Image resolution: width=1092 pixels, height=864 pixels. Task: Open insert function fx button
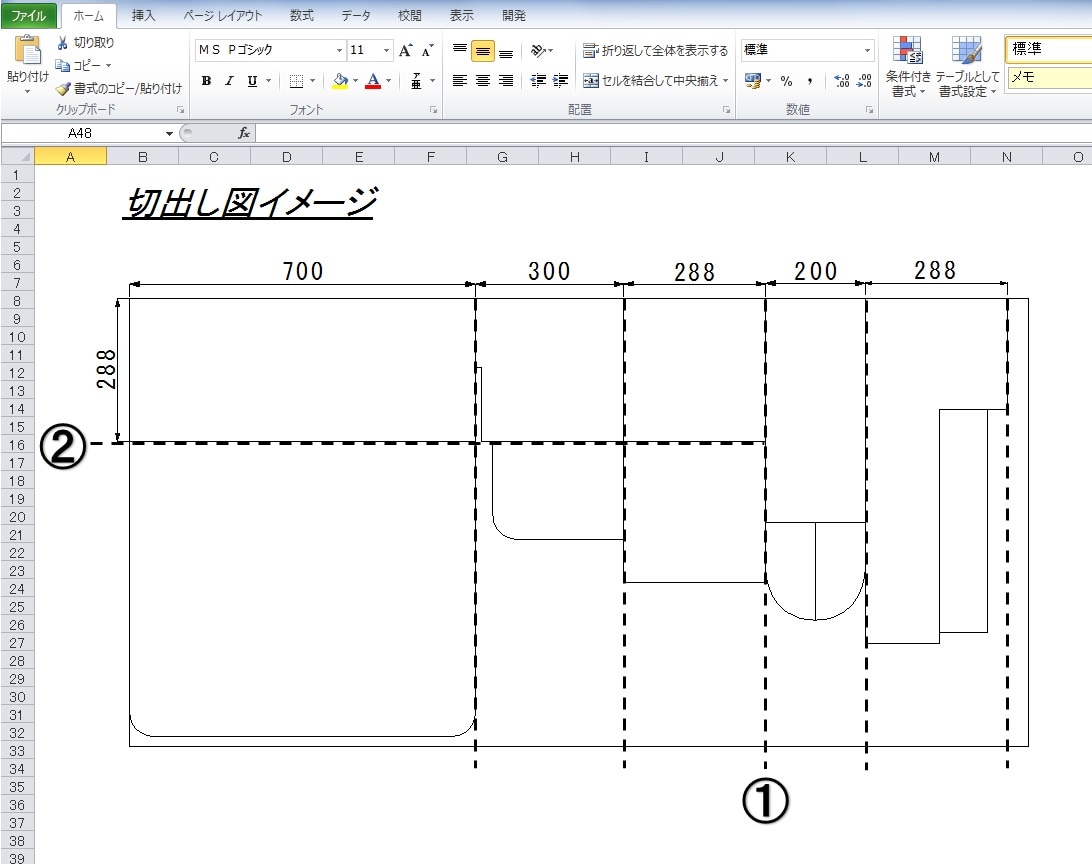(x=244, y=132)
